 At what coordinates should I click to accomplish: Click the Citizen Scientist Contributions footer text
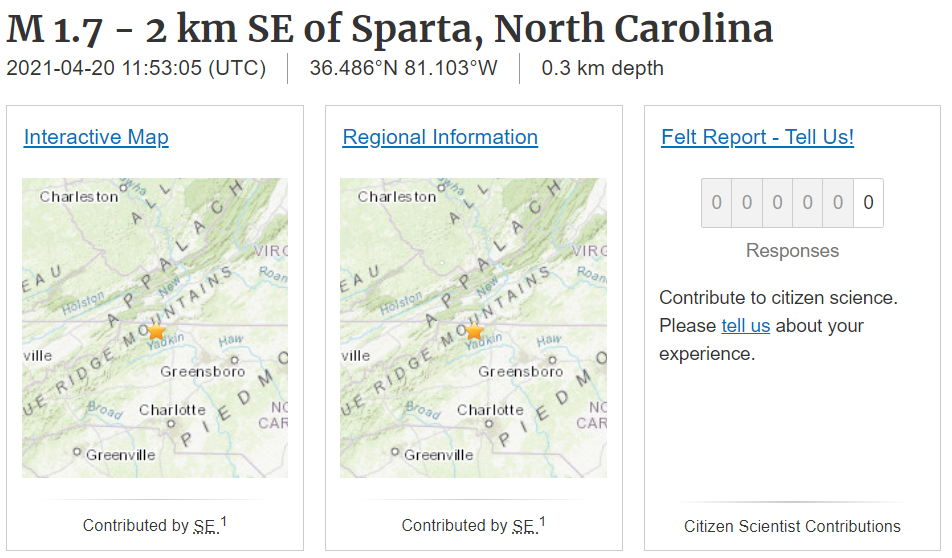792,526
